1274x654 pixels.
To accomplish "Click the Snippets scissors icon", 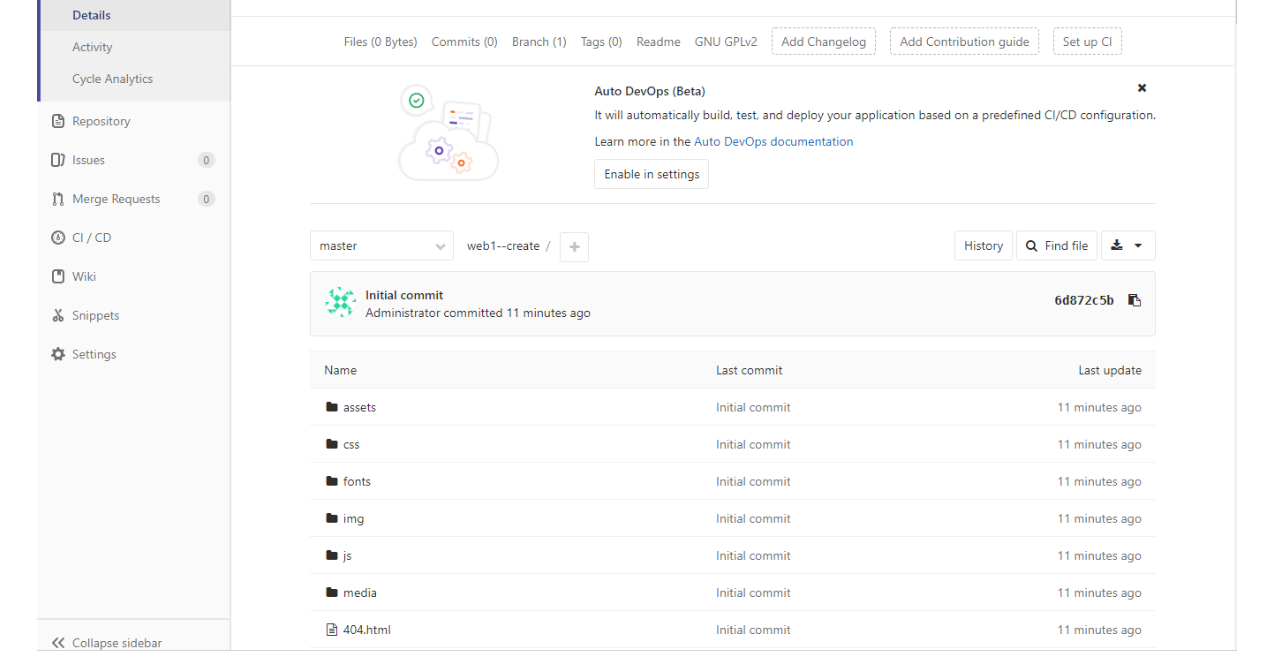I will tap(58, 316).
